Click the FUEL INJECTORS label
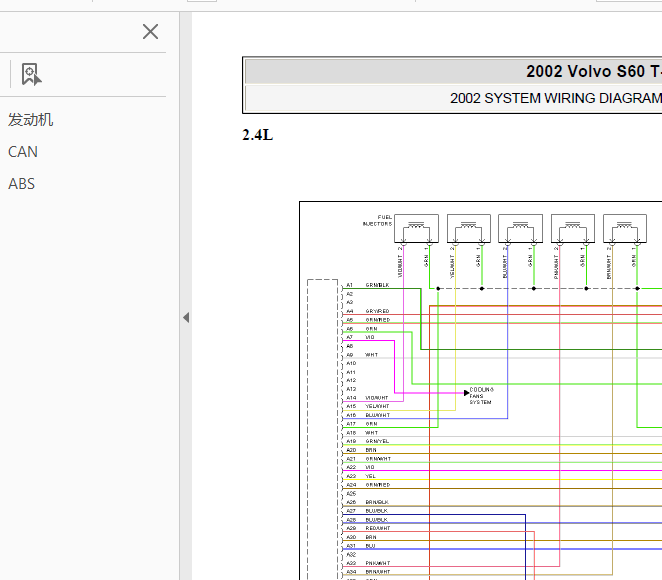 pos(377,220)
